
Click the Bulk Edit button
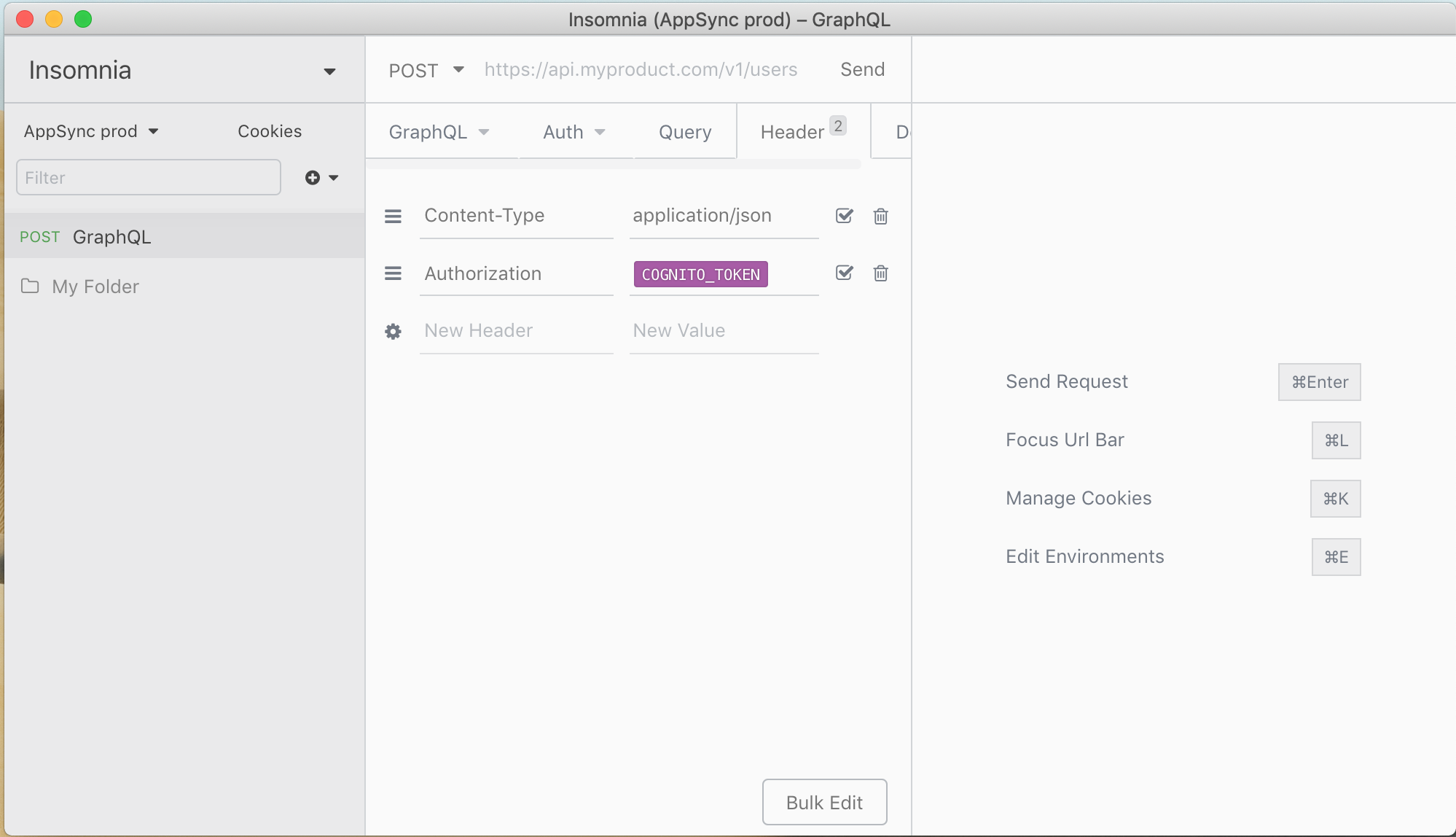tap(824, 802)
